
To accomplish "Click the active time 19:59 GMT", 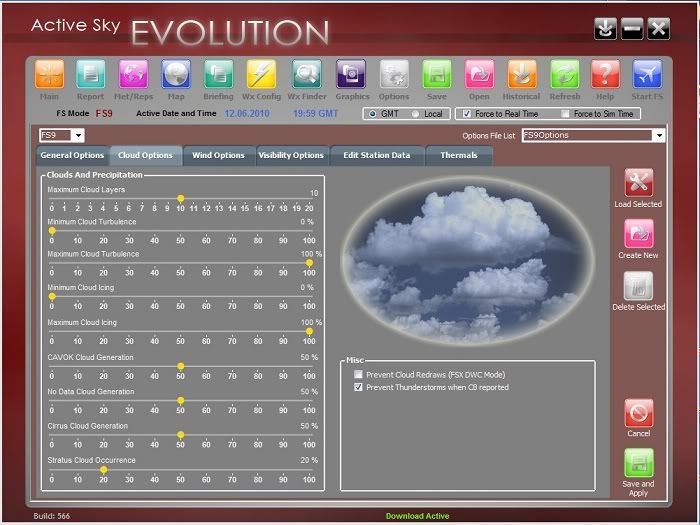I will pos(315,113).
